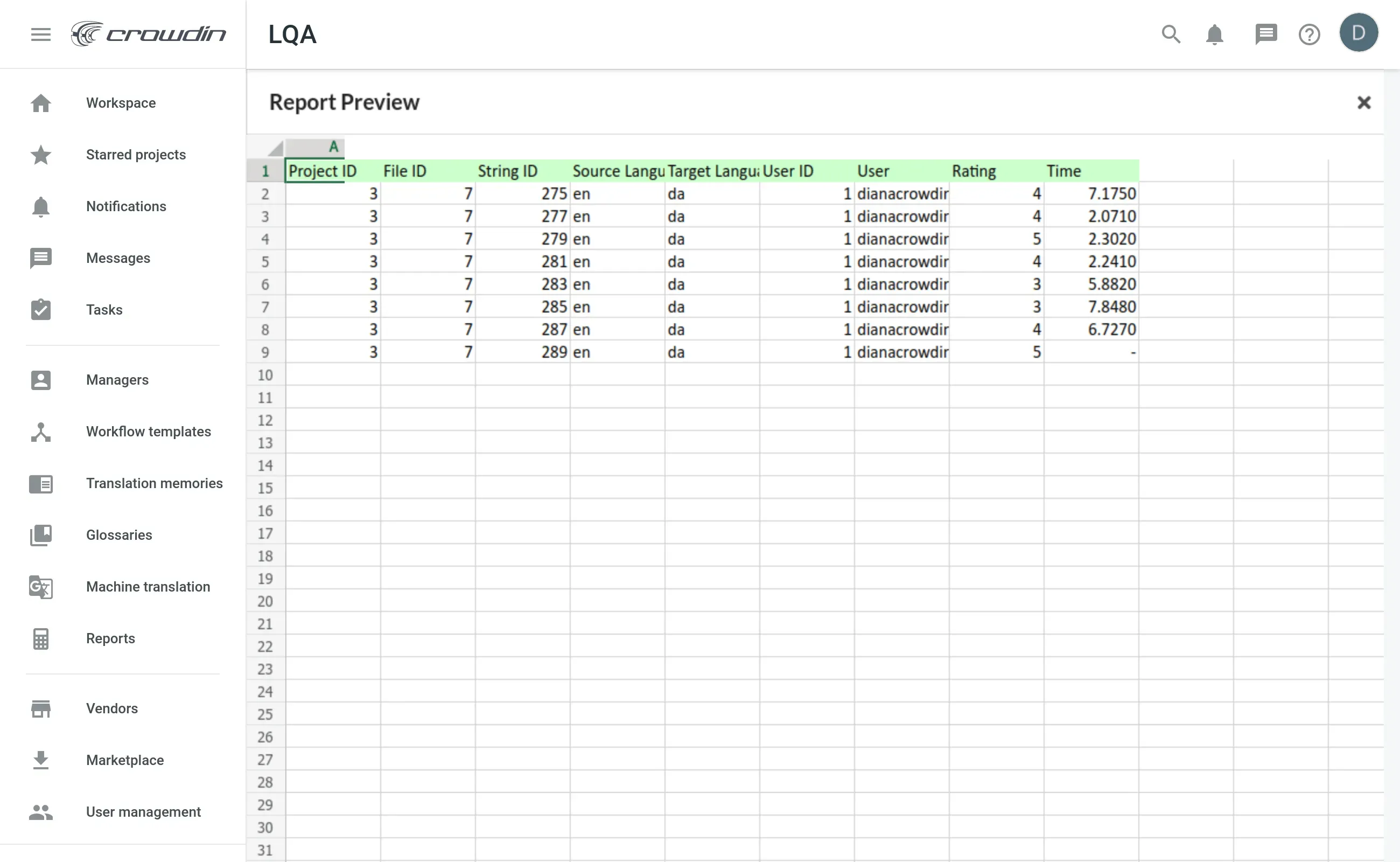Click the search icon
The image size is (1400, 862).
click(x=1171, y=34)
